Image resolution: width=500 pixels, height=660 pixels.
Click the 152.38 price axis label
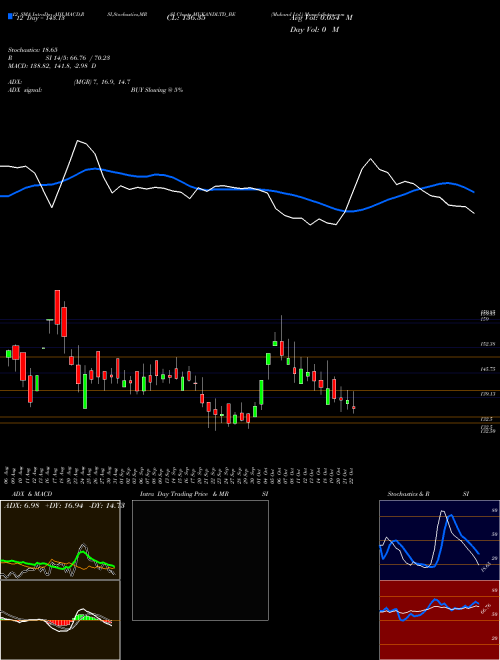(x=487, y=344)
